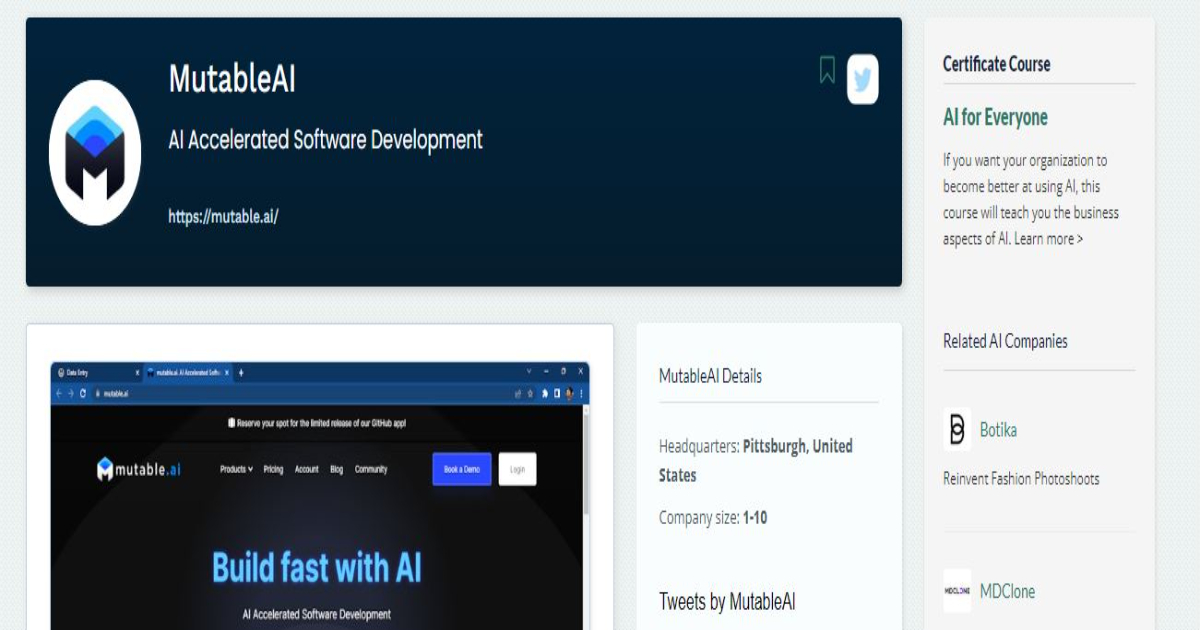
Task: Click Products dropdown in screenshot navbar
Action: [x=236, y=469]
